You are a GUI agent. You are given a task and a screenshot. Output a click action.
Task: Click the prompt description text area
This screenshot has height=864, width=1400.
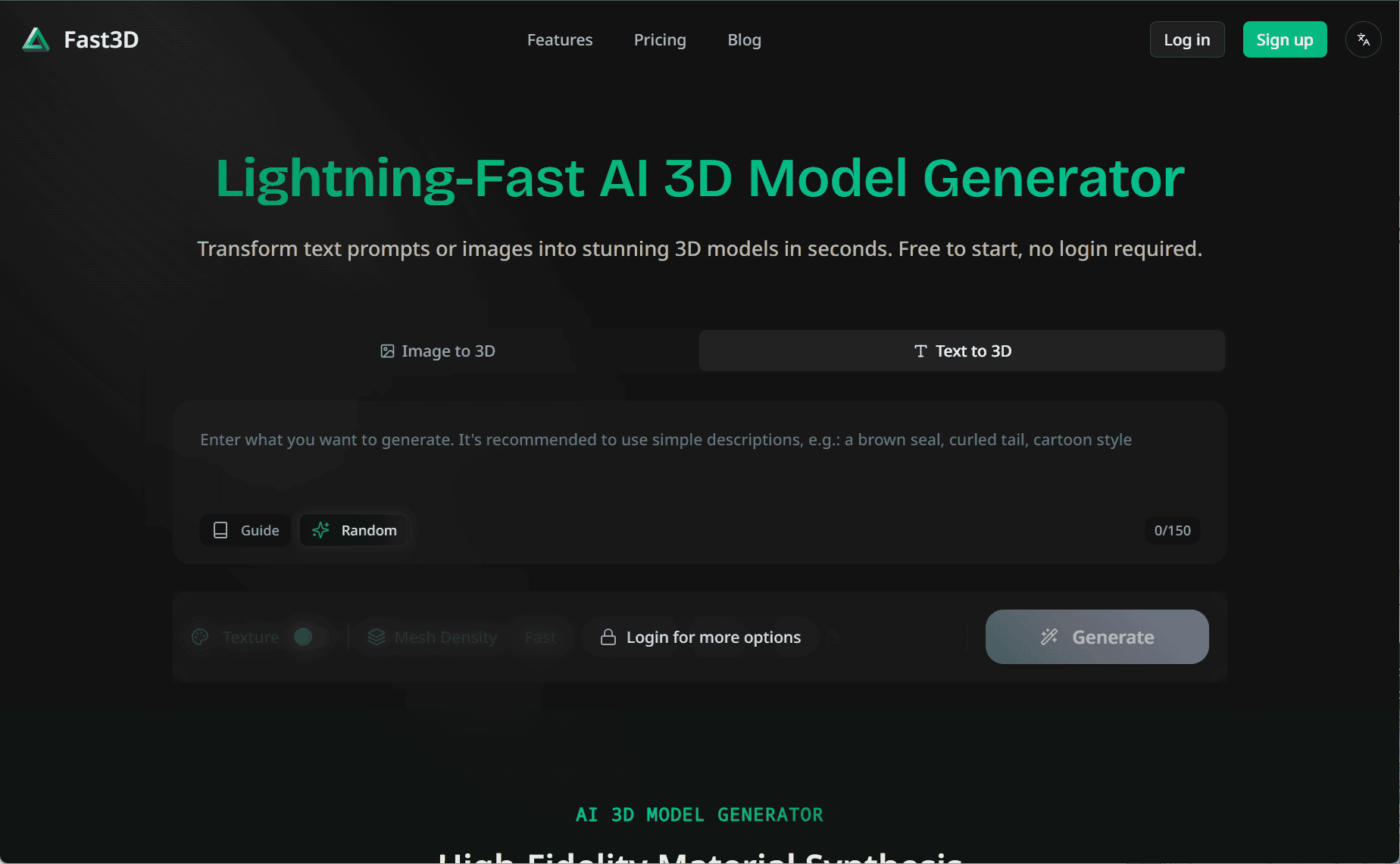pos(682,454)
